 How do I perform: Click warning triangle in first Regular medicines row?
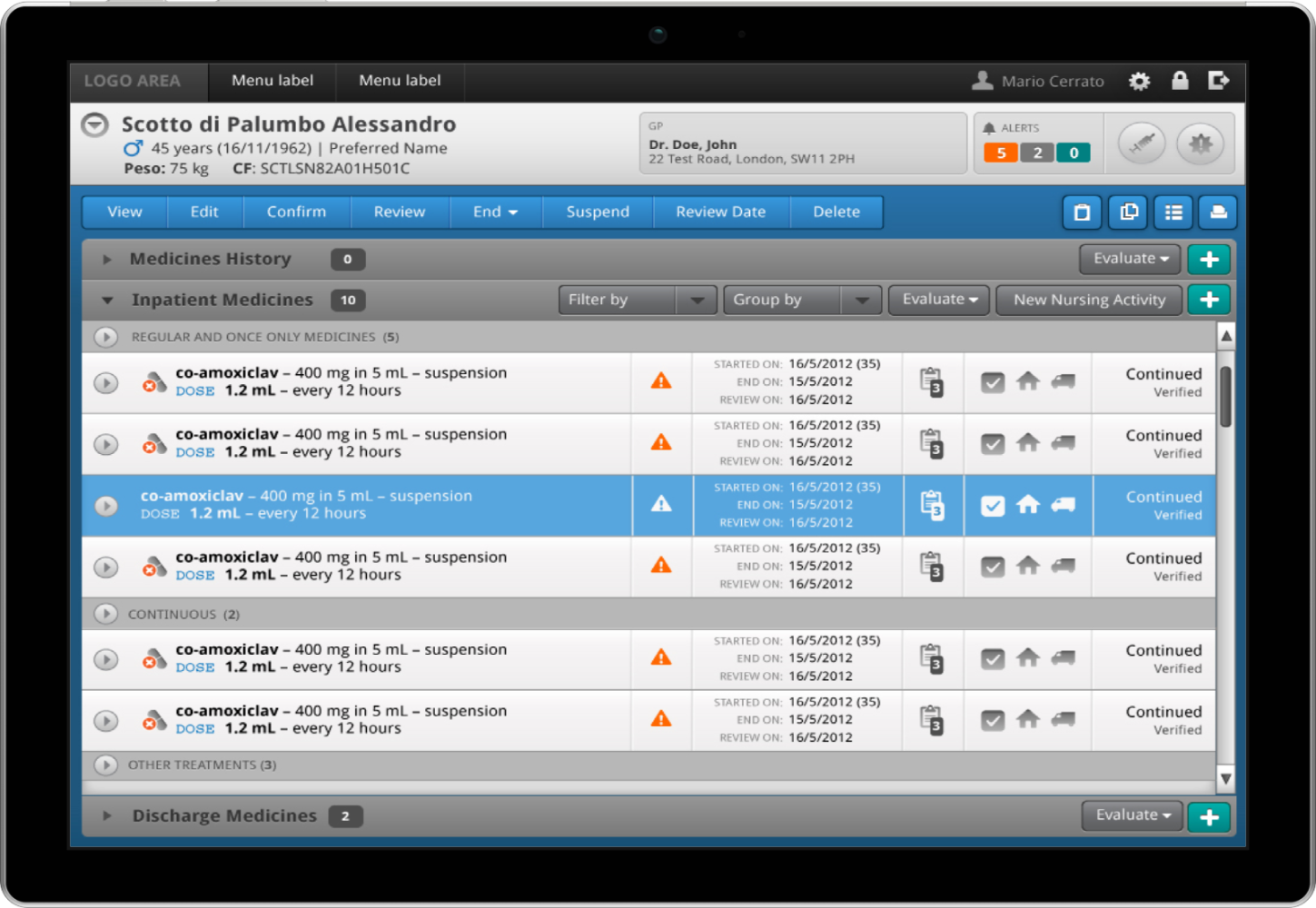coord(661,381)
